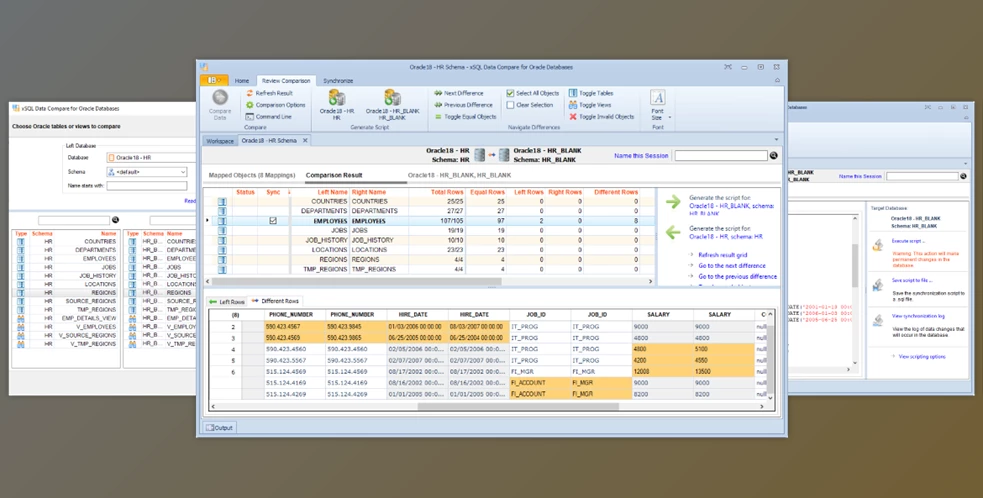Click the Sync column sort arrow
This screenshot has width=983, height=498.
289,192
